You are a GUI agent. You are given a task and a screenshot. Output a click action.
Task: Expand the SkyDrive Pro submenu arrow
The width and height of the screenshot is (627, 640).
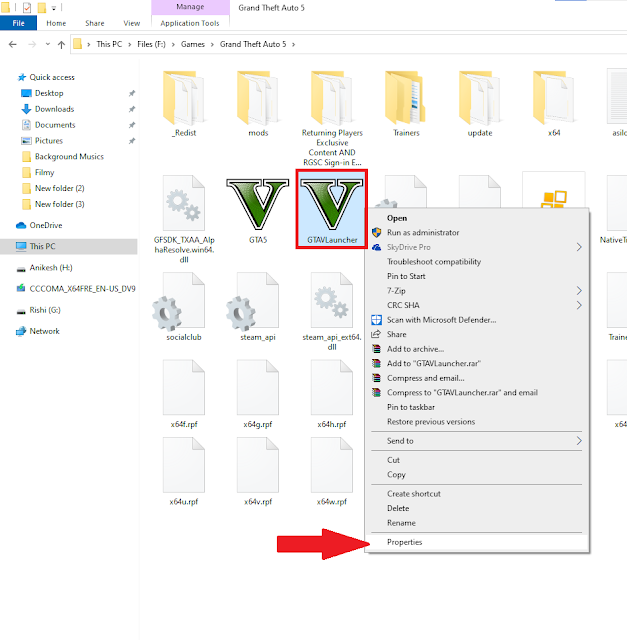click(x=579, y=247)
